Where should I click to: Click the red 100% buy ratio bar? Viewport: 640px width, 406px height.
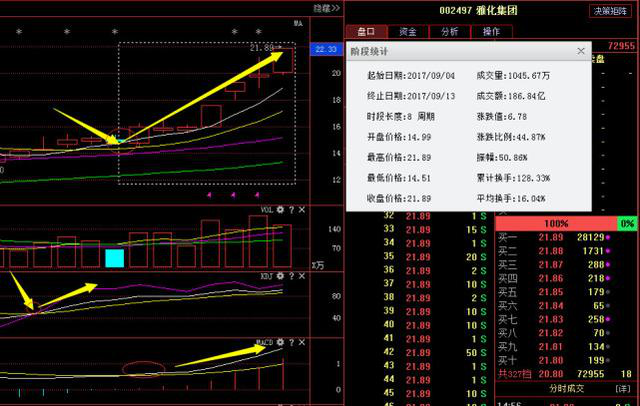click(557, 223)
